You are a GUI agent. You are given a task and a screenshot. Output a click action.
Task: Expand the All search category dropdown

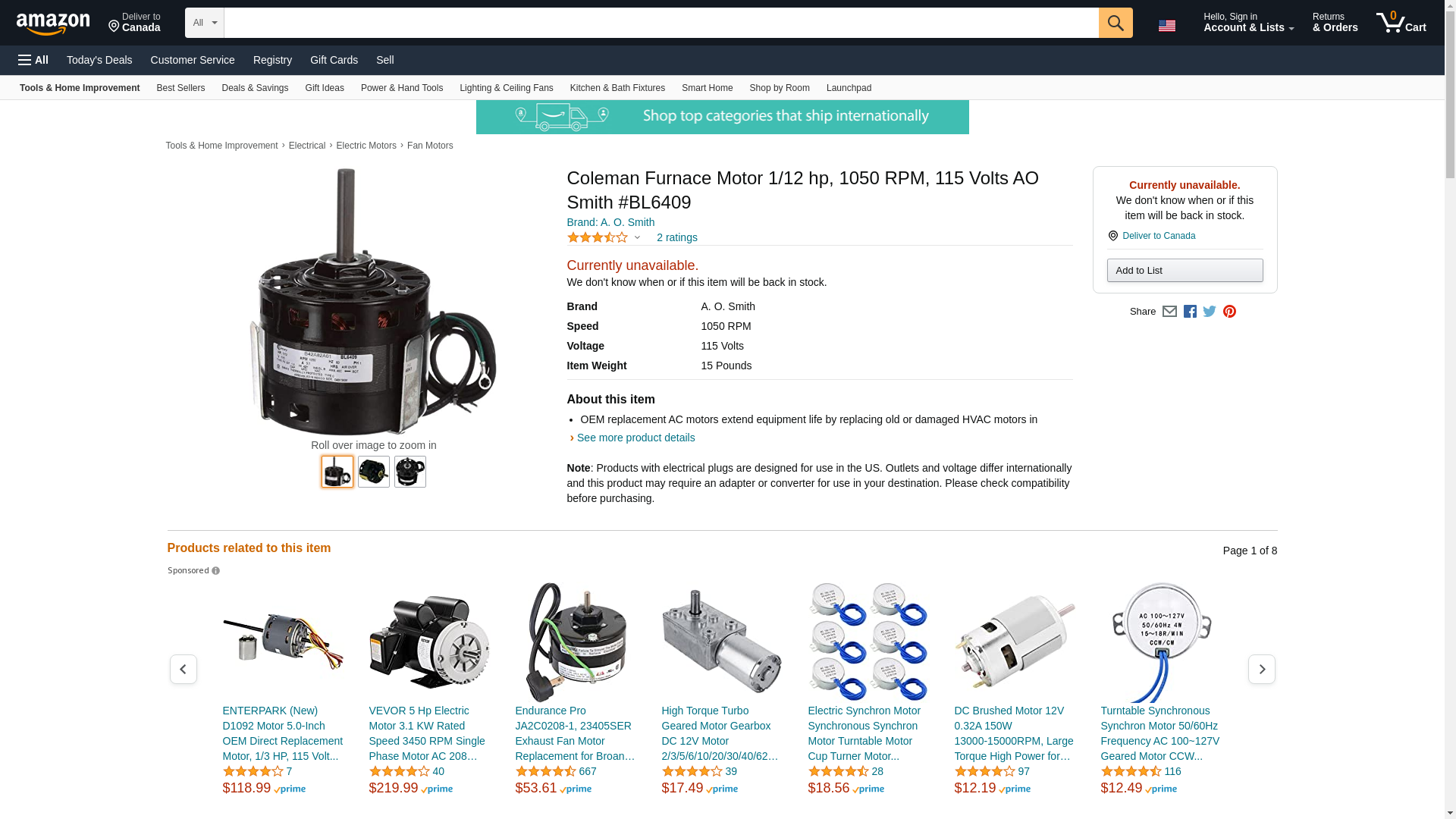(205, 23)
